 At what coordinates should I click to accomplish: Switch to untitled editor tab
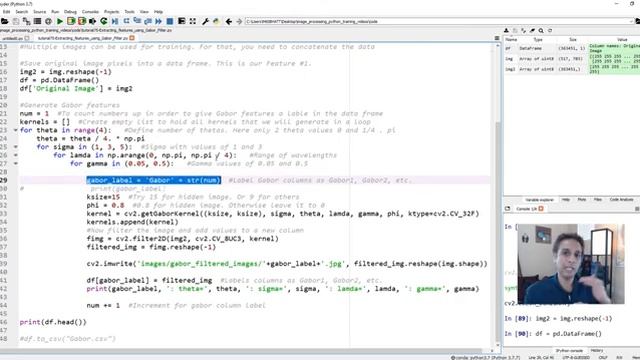(13, 38)
